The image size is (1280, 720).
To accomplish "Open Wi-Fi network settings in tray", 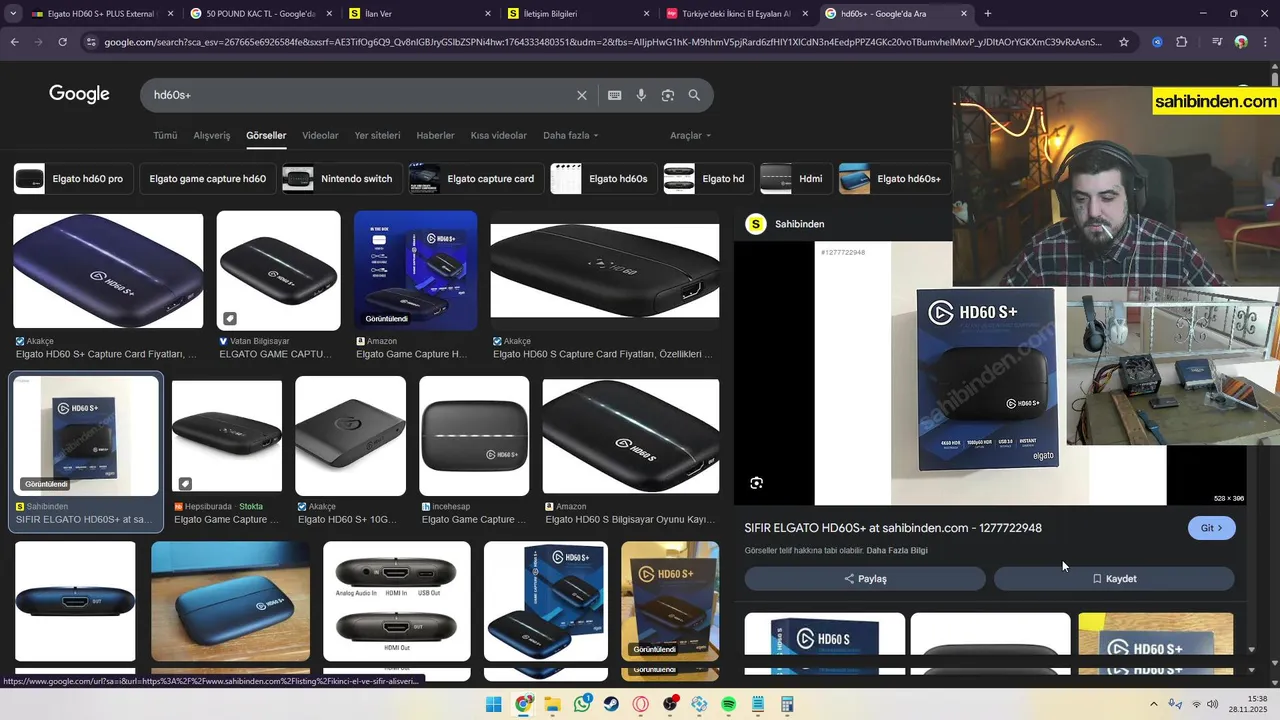I will point(1197,705).
